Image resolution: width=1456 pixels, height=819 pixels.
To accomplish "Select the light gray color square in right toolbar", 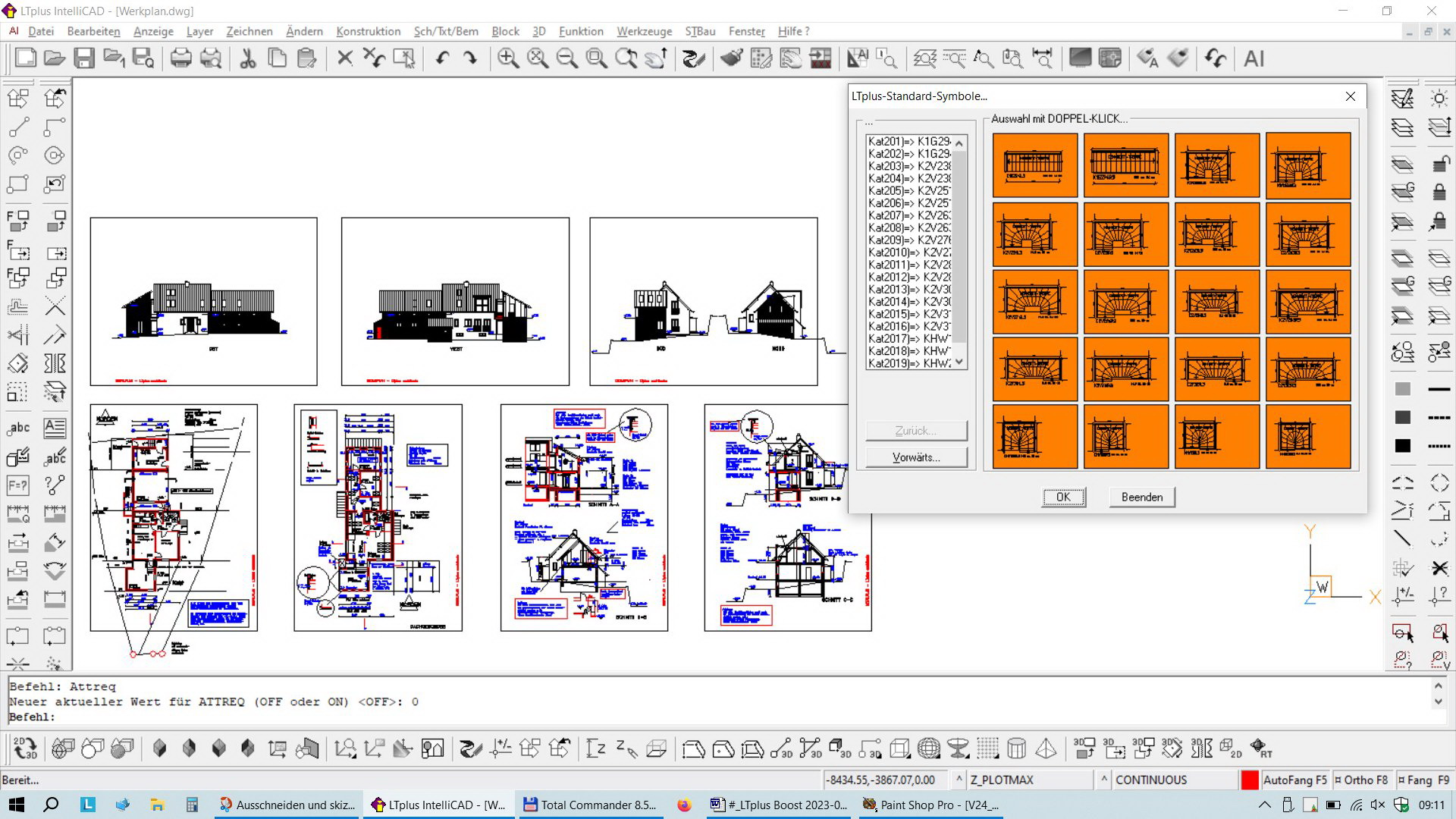I will click(1403, 389).
